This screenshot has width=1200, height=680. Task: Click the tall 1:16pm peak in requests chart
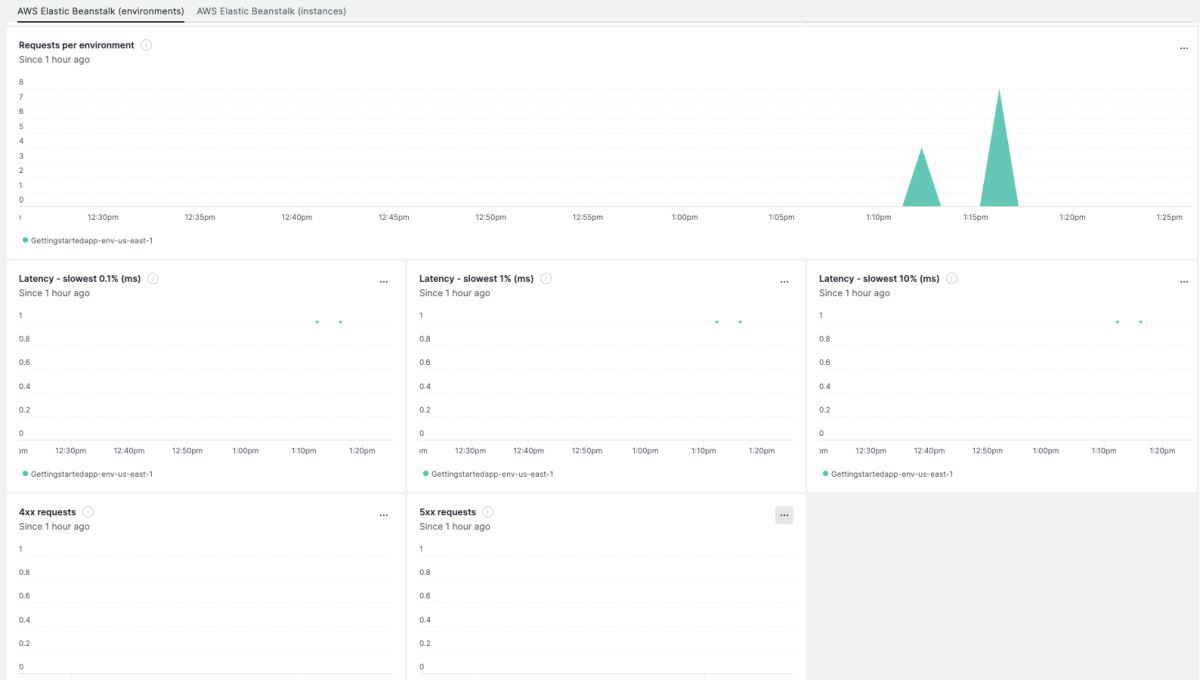click(x=999, y=160)
